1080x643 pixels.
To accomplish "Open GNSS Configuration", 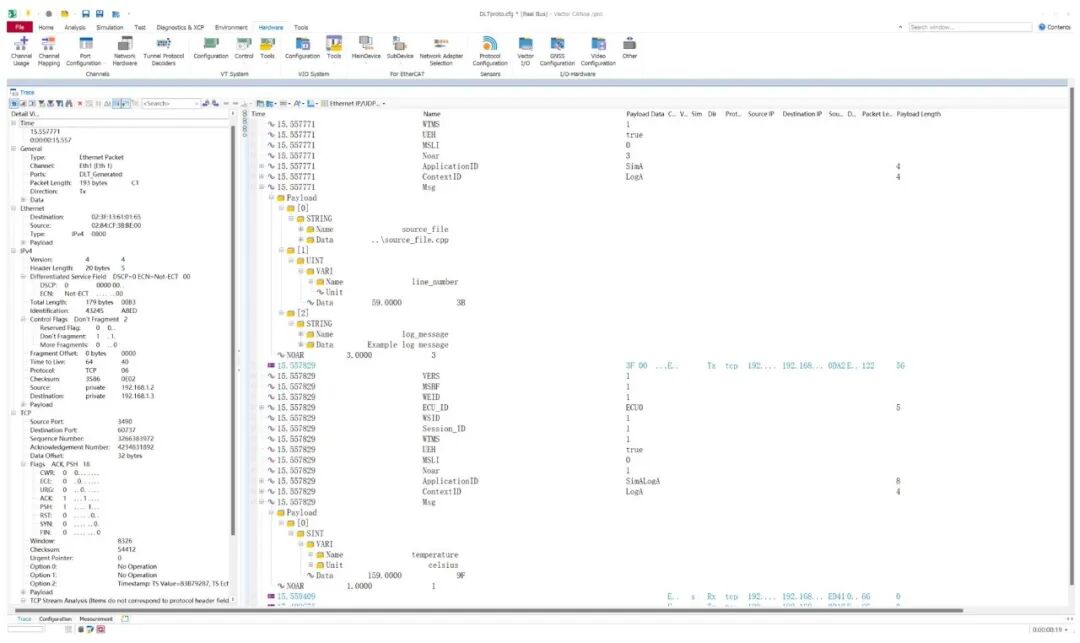I will click(557, 50).
